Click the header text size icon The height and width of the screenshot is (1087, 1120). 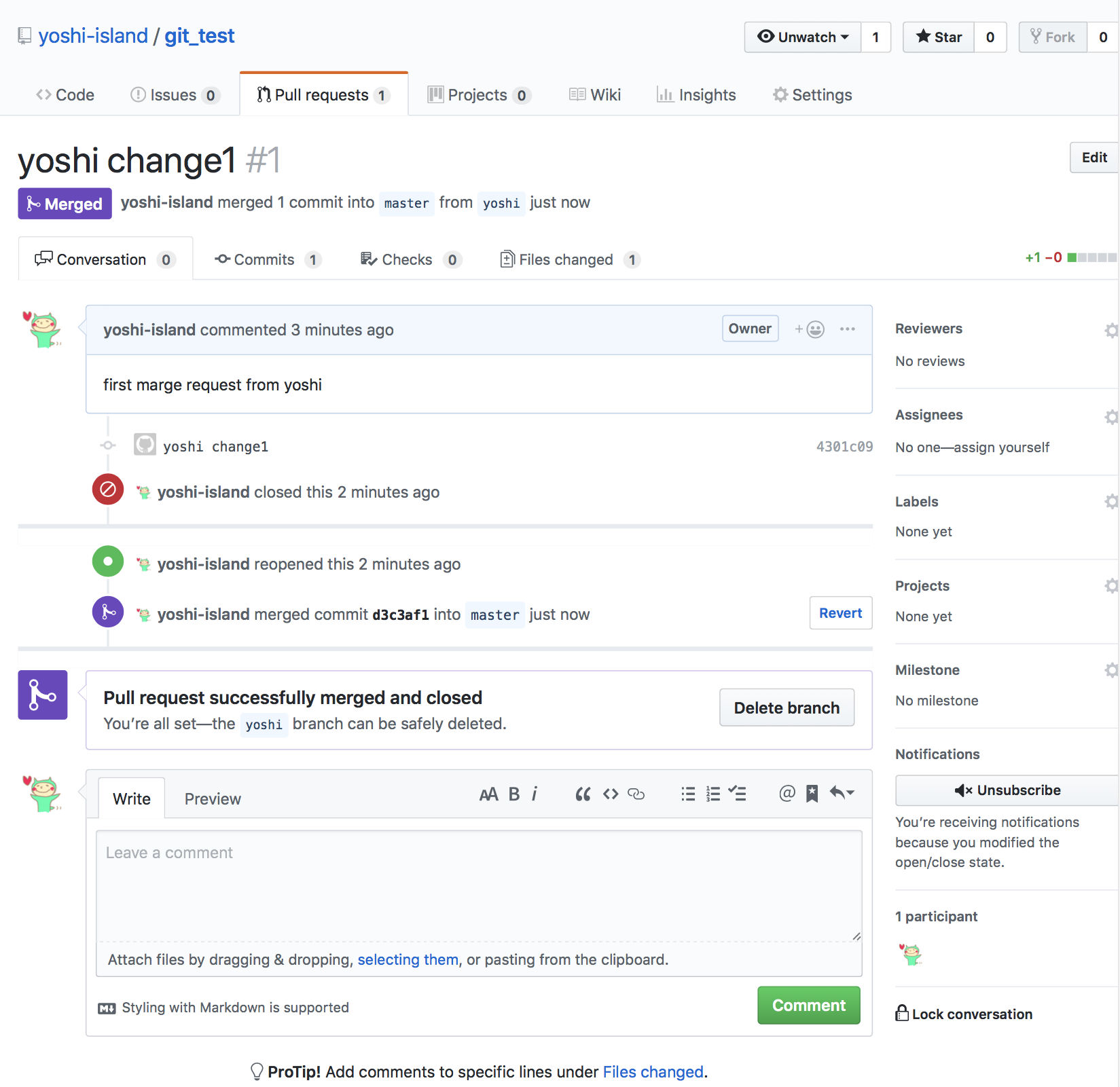tap(488, 794)
